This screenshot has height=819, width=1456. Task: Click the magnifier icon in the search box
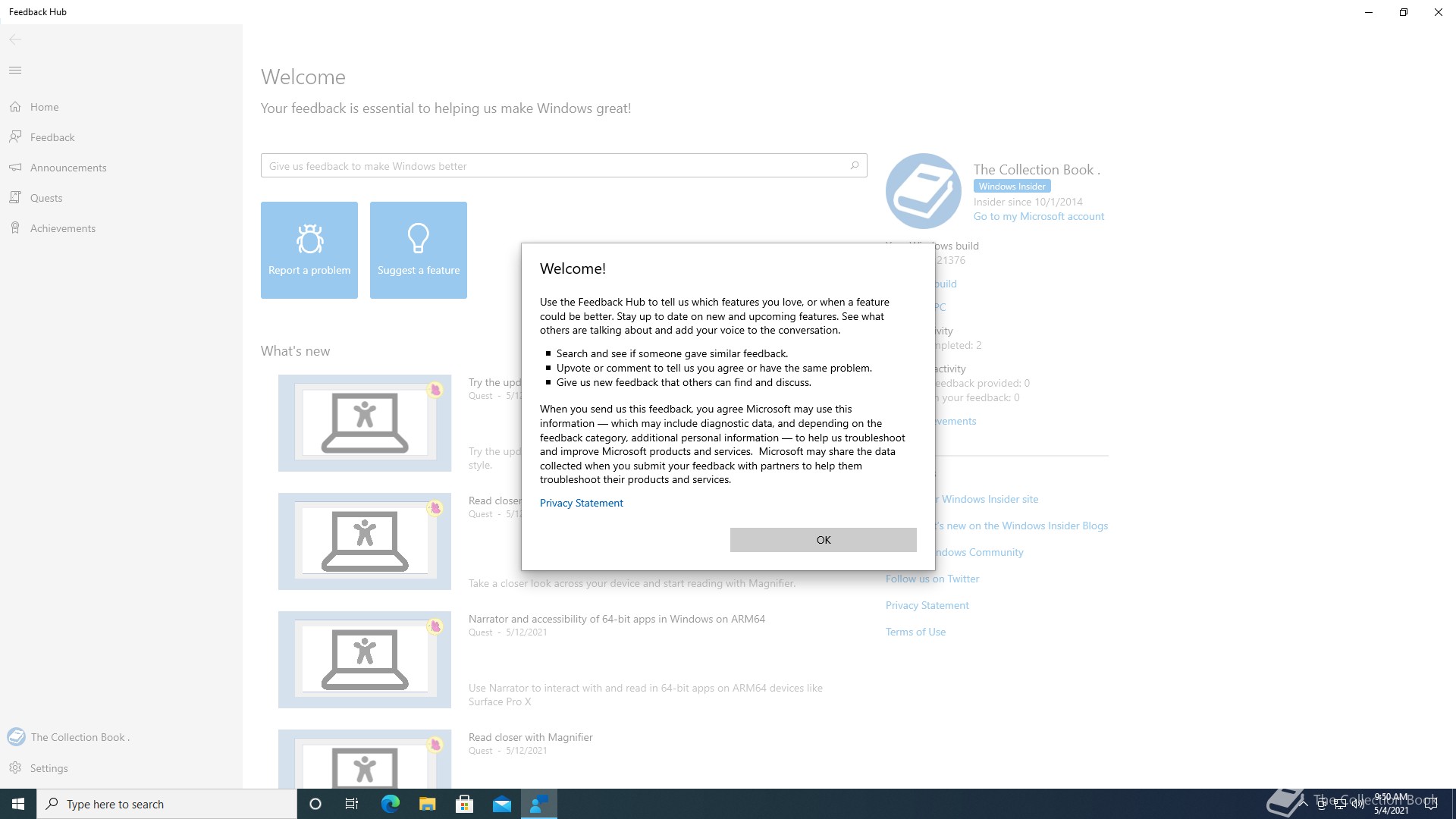[x=855, y=165]
